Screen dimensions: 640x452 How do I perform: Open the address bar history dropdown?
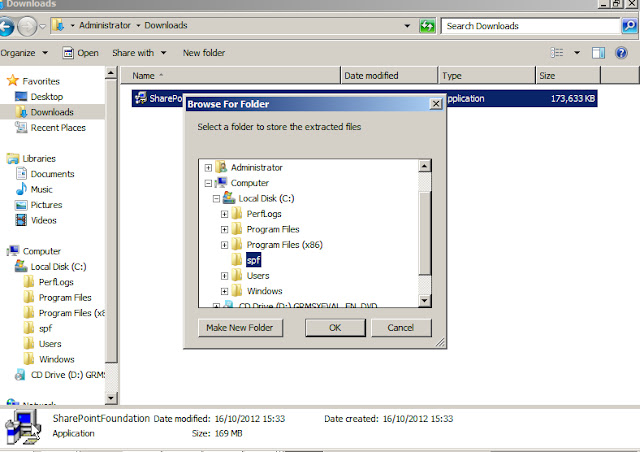407,26
